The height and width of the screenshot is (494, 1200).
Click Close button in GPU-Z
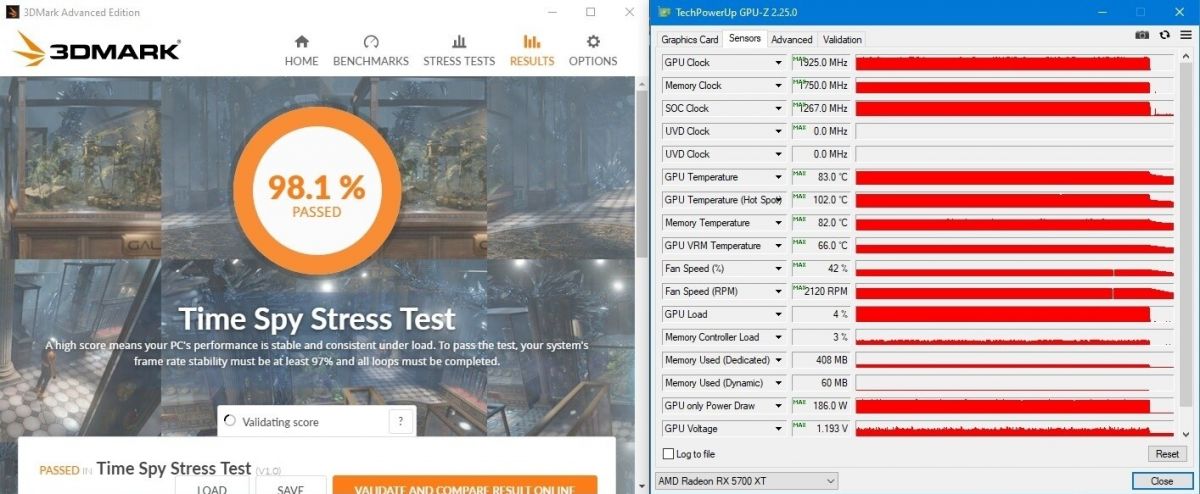click(x=1162, y=481)
